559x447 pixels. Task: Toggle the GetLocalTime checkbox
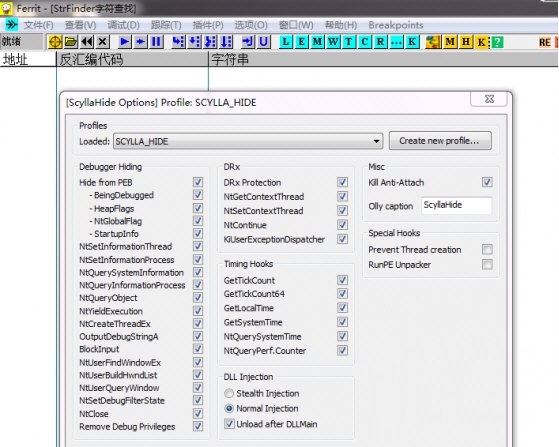[x=342, y=308]
